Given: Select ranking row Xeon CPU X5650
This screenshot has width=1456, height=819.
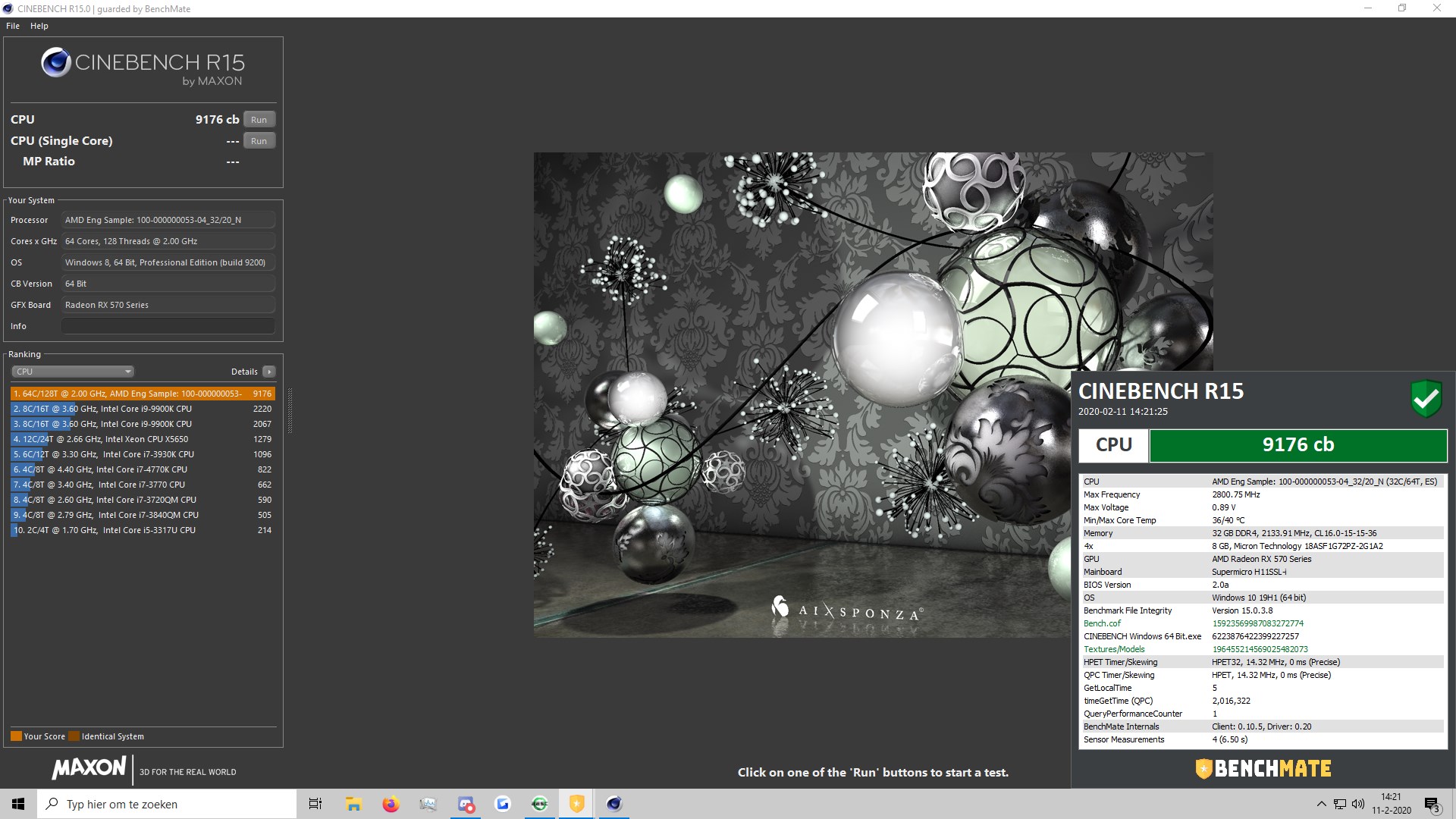Looking at the screenshot, I should (x=143, y=439).
